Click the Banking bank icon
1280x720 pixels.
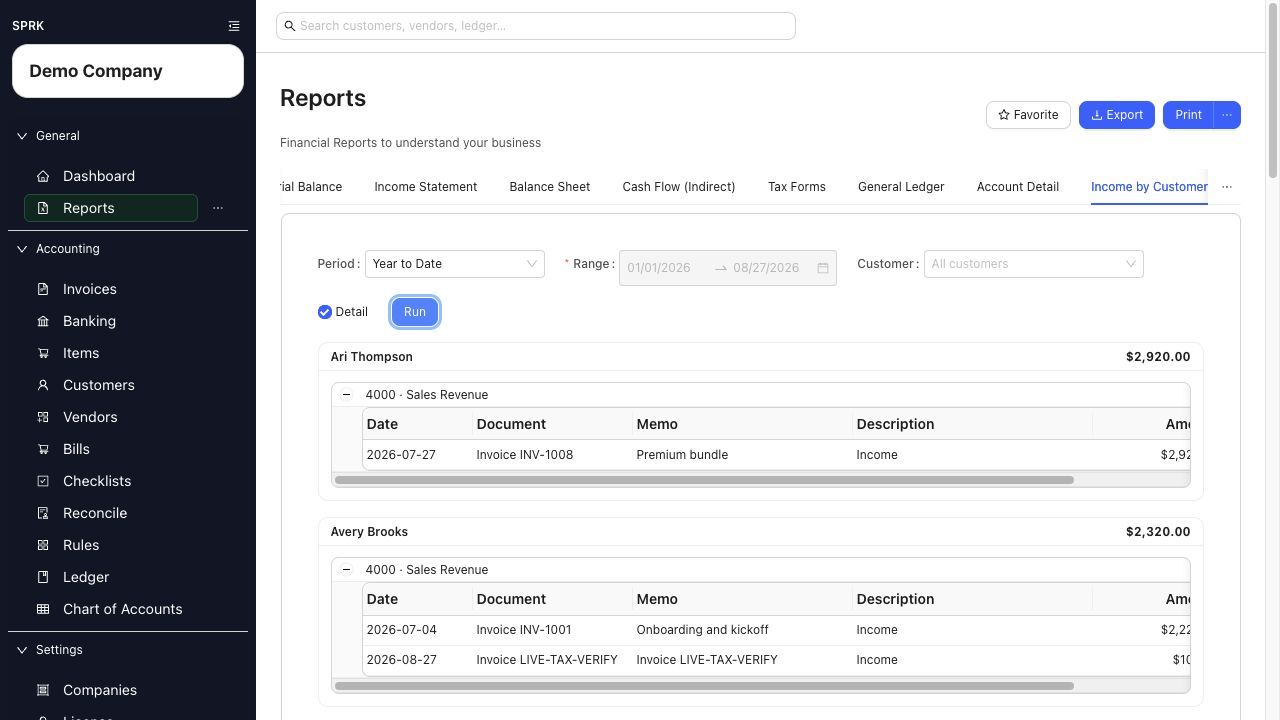43,321
